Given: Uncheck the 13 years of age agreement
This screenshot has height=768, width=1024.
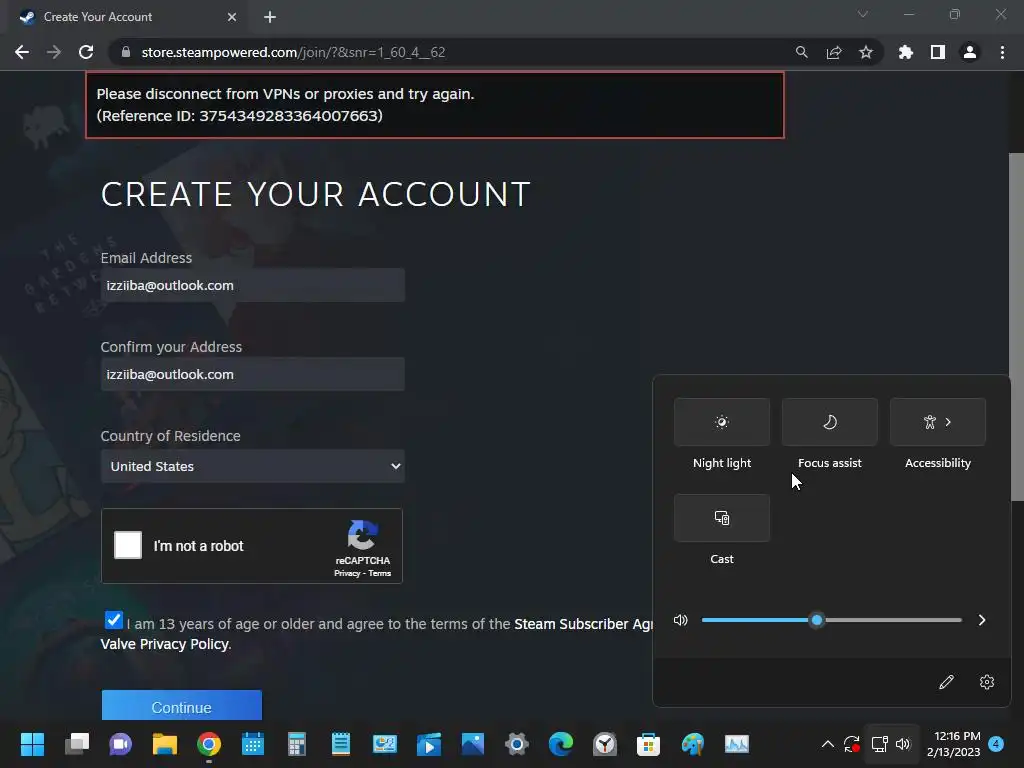Looking at the screenshot, I should [x=114, y=620].
